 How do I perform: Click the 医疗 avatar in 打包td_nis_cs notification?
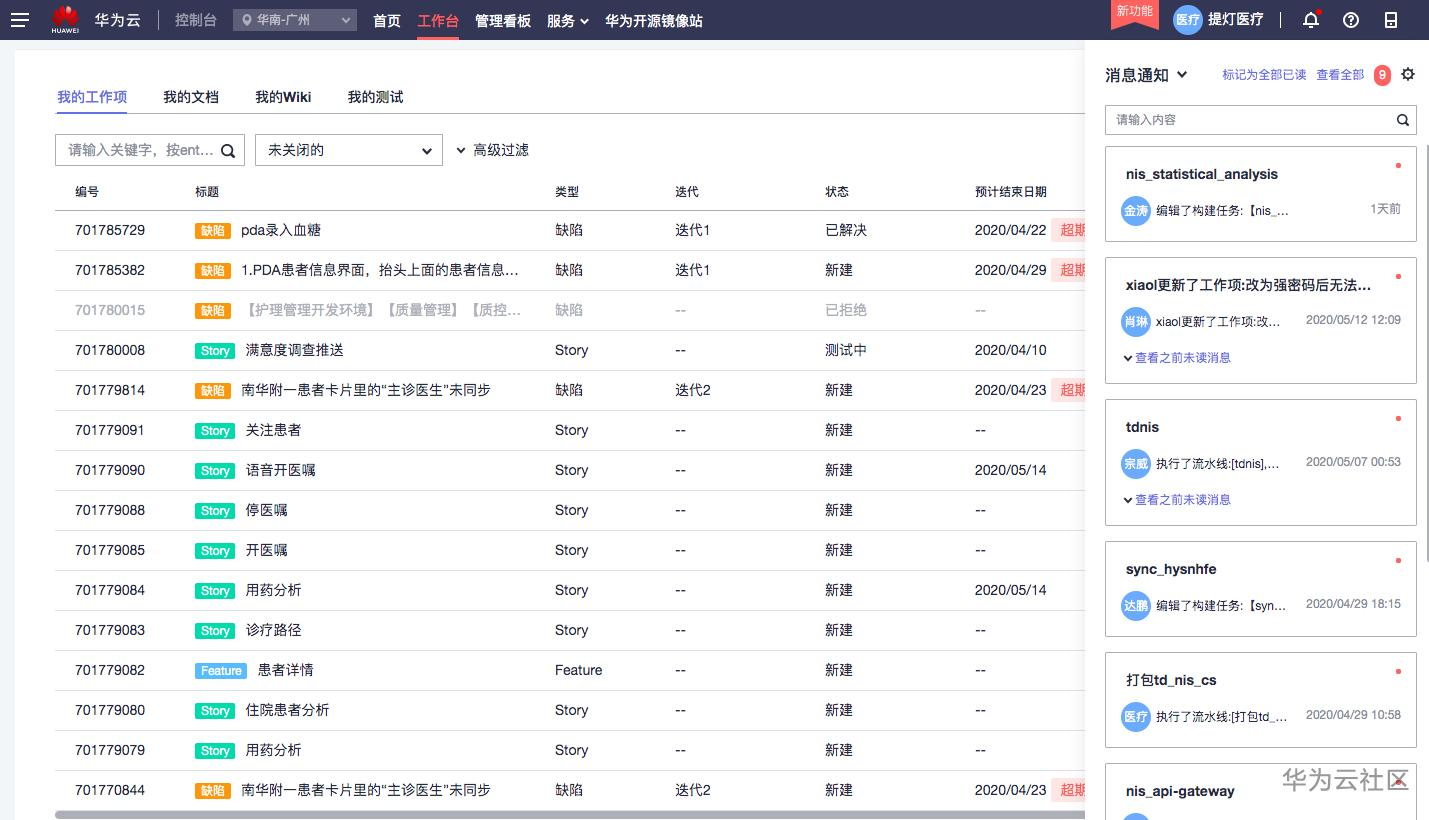[x=1136, y=716]
